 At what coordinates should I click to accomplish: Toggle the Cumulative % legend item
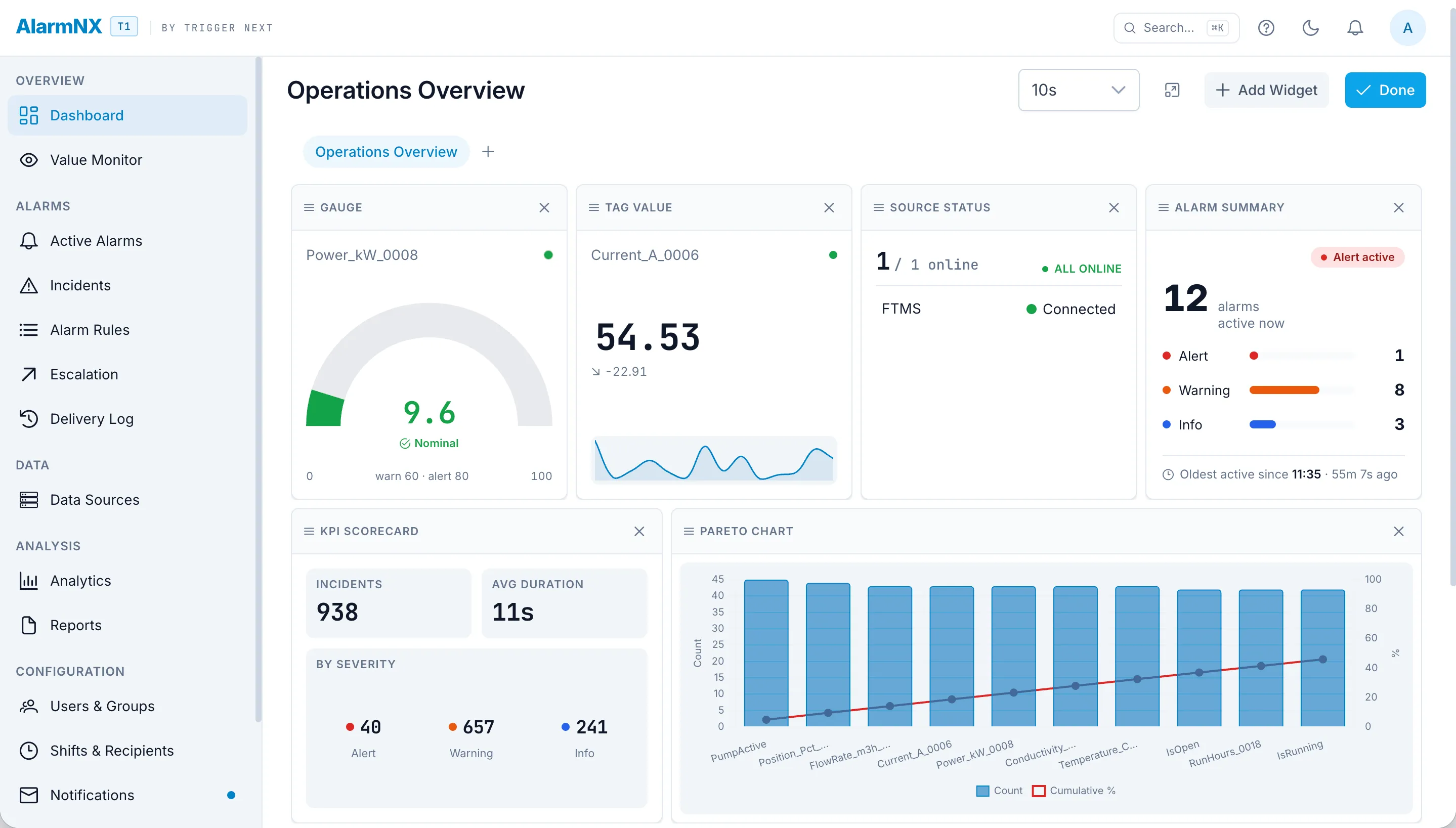click(1074, 791)
